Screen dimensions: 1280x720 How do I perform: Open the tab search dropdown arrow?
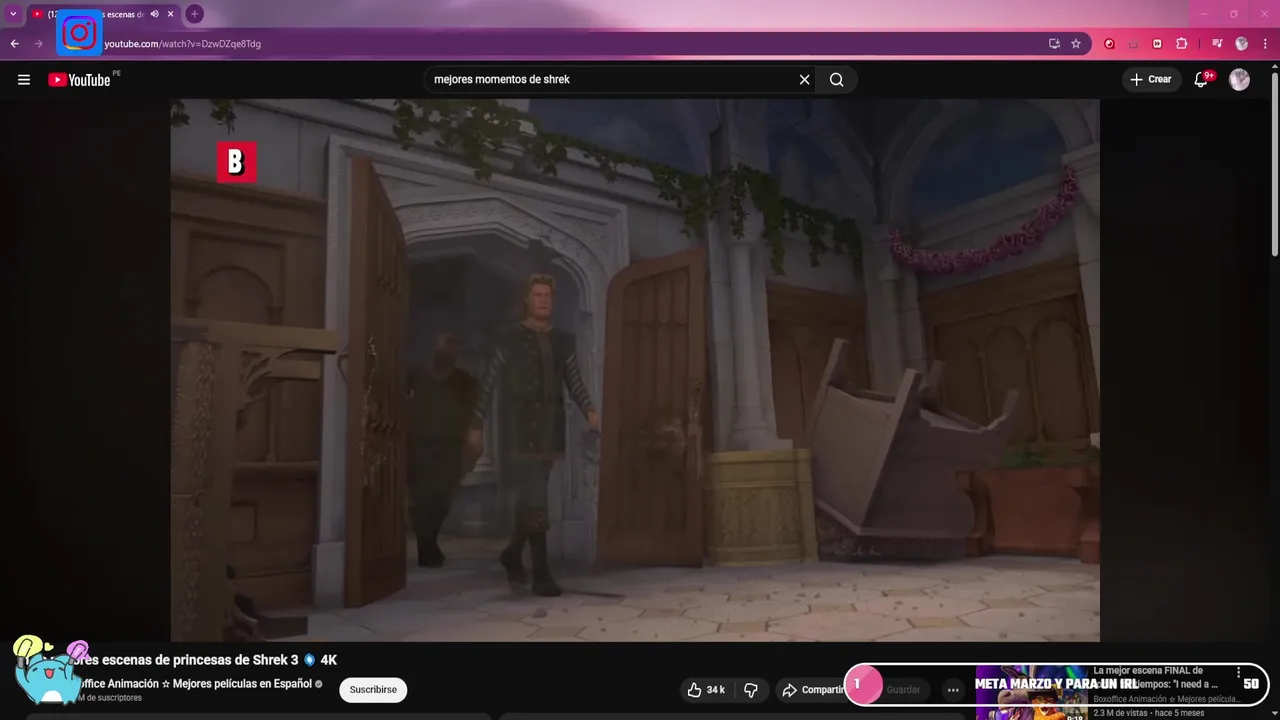(x=13, y=14)
